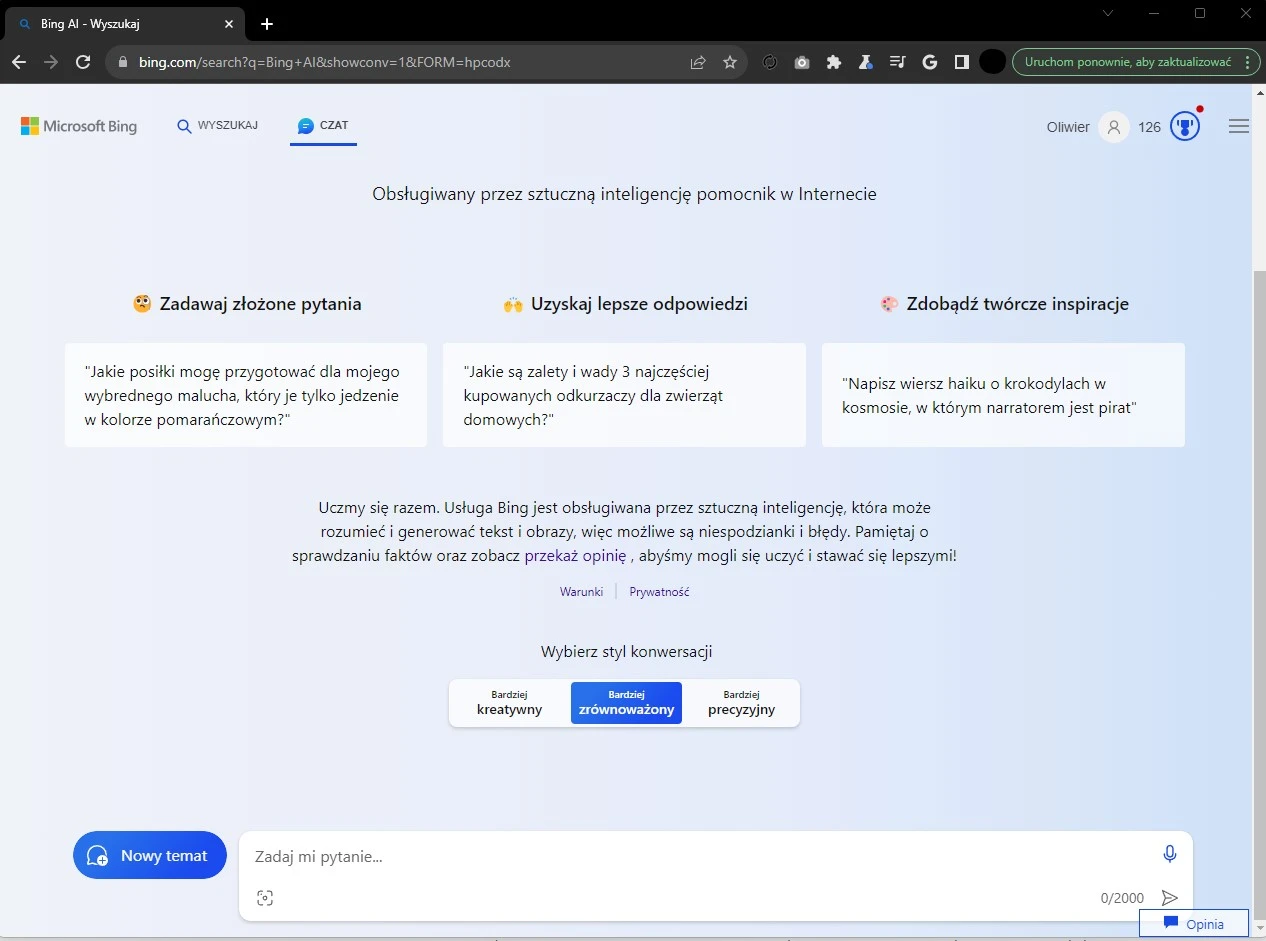Click the site security lock icon
This screenshot has width=1266, height=941.
[123, 62]
